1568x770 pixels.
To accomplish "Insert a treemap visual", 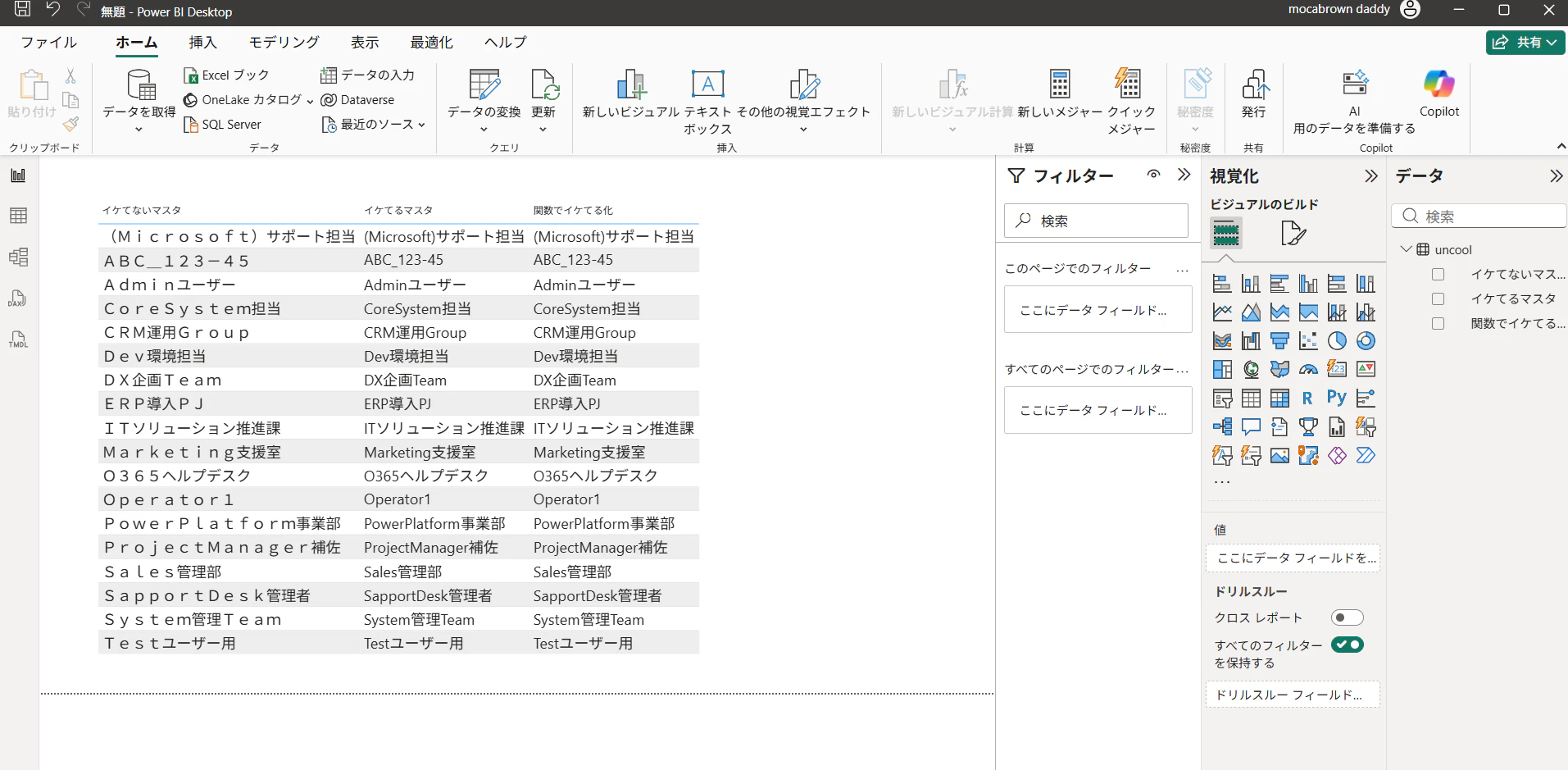I will (x=1222, y=370).
